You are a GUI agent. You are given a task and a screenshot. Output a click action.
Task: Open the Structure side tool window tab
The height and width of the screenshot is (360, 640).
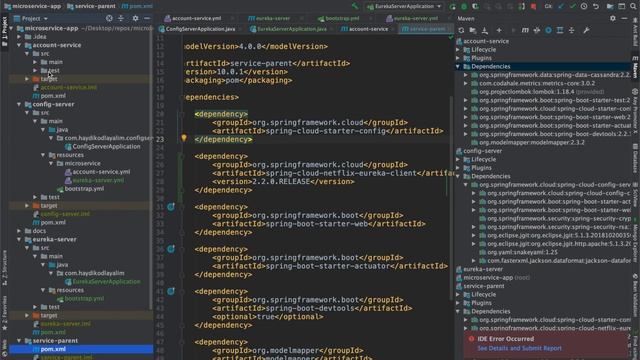(4, 268)
